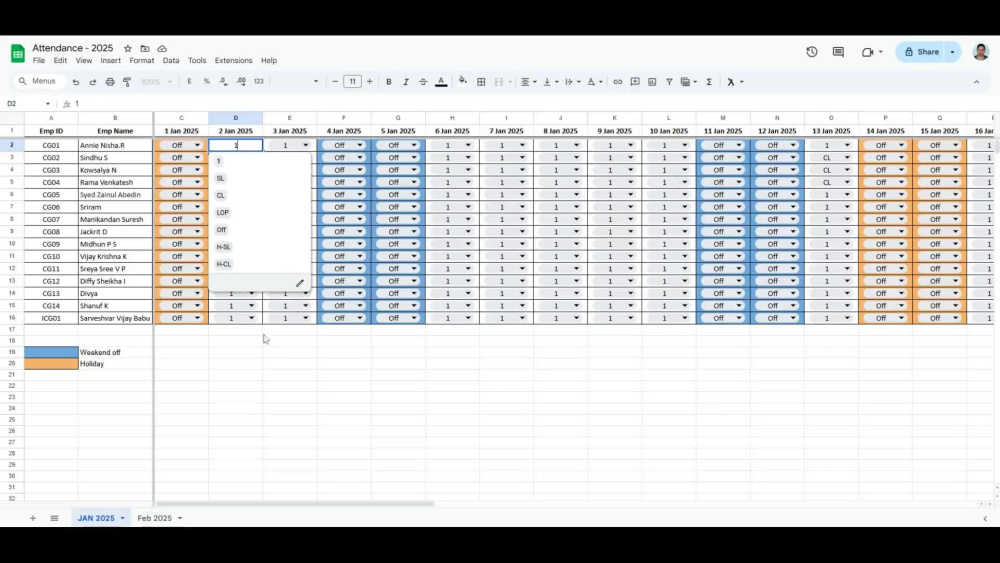1000x563 pixels.
Task: Insert a comment from toolbar
Action: point(635,82)
